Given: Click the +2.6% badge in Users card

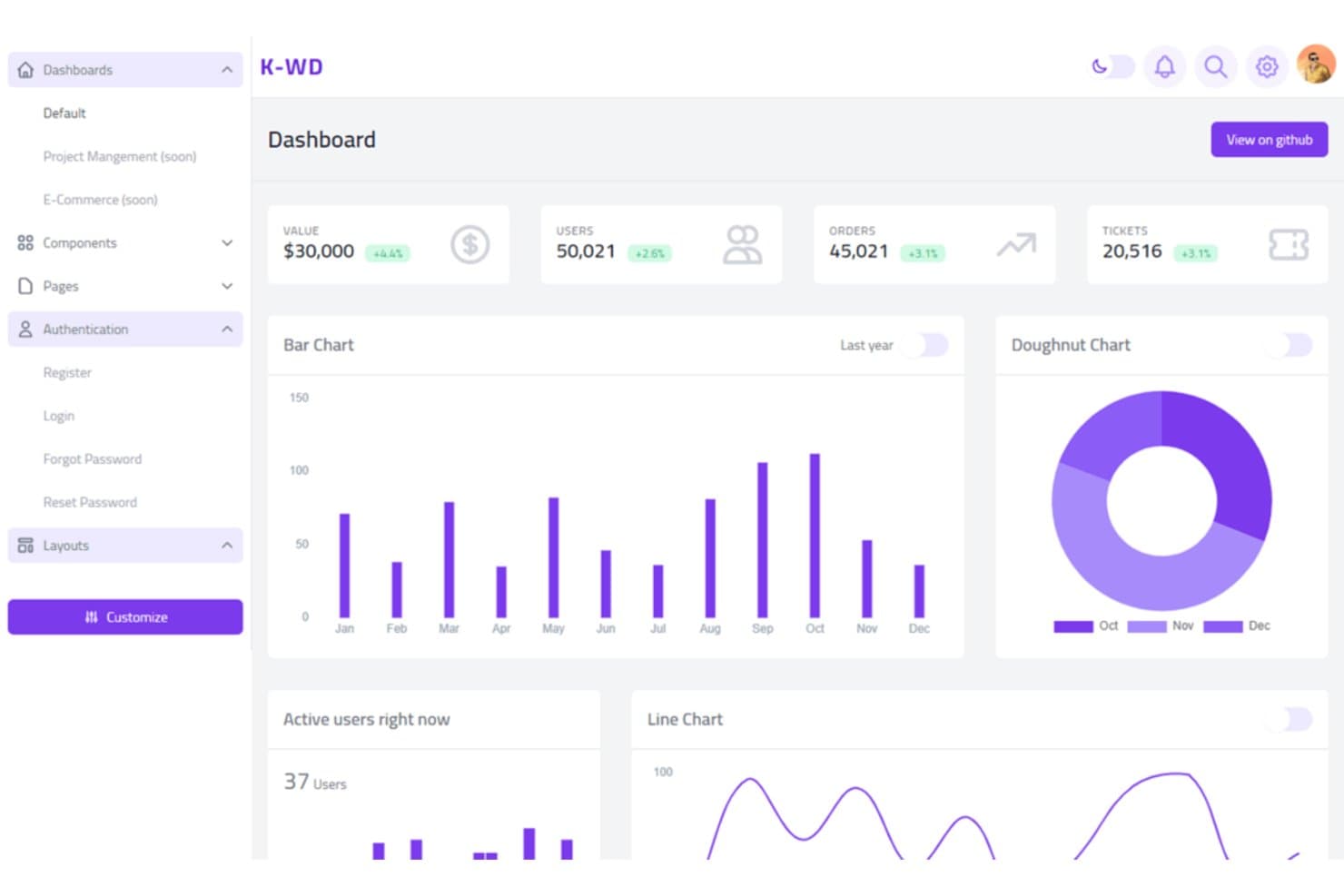Looking at the screenshot, I should click(650, 253).
